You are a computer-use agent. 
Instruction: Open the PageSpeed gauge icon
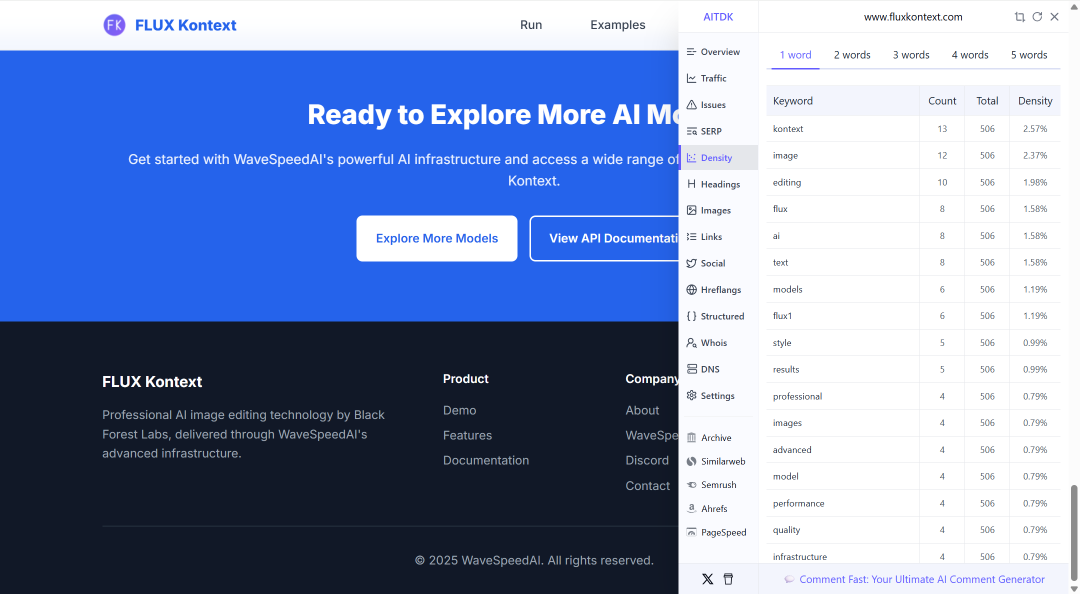click(692, 532)
